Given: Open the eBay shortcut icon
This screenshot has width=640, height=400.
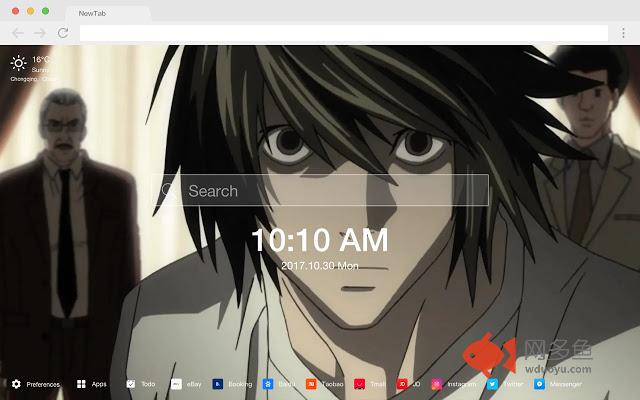Looking at the screenshot, I should 176,384.
